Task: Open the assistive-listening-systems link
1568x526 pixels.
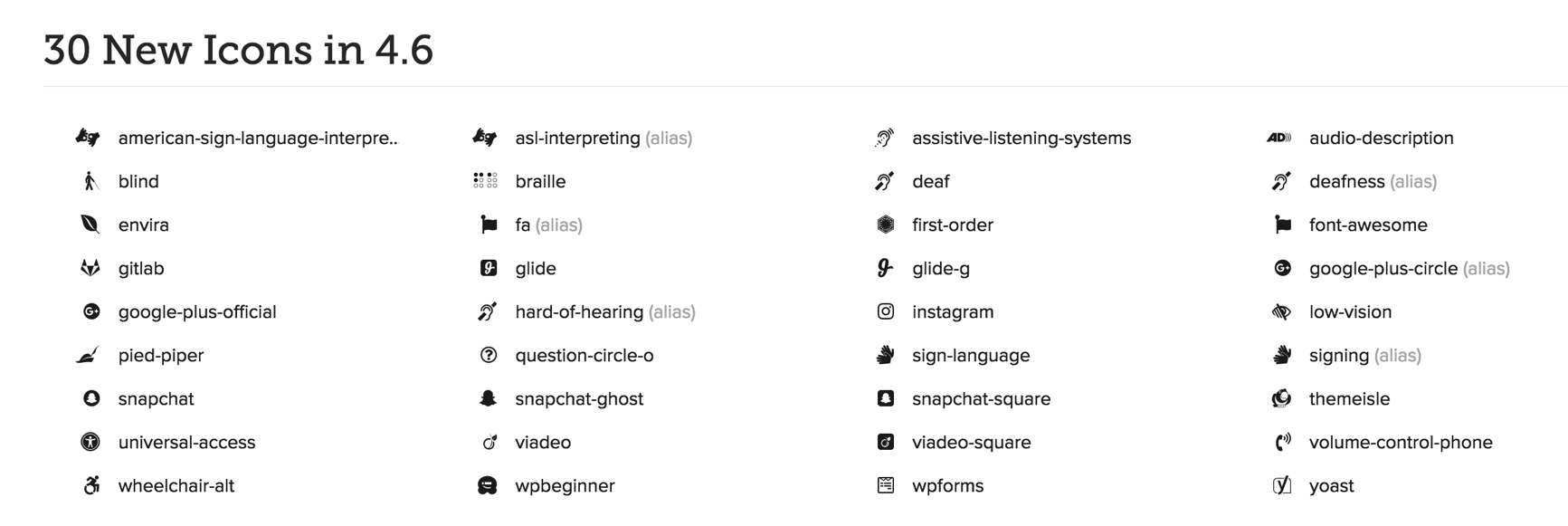Action: coord(1021,138)
